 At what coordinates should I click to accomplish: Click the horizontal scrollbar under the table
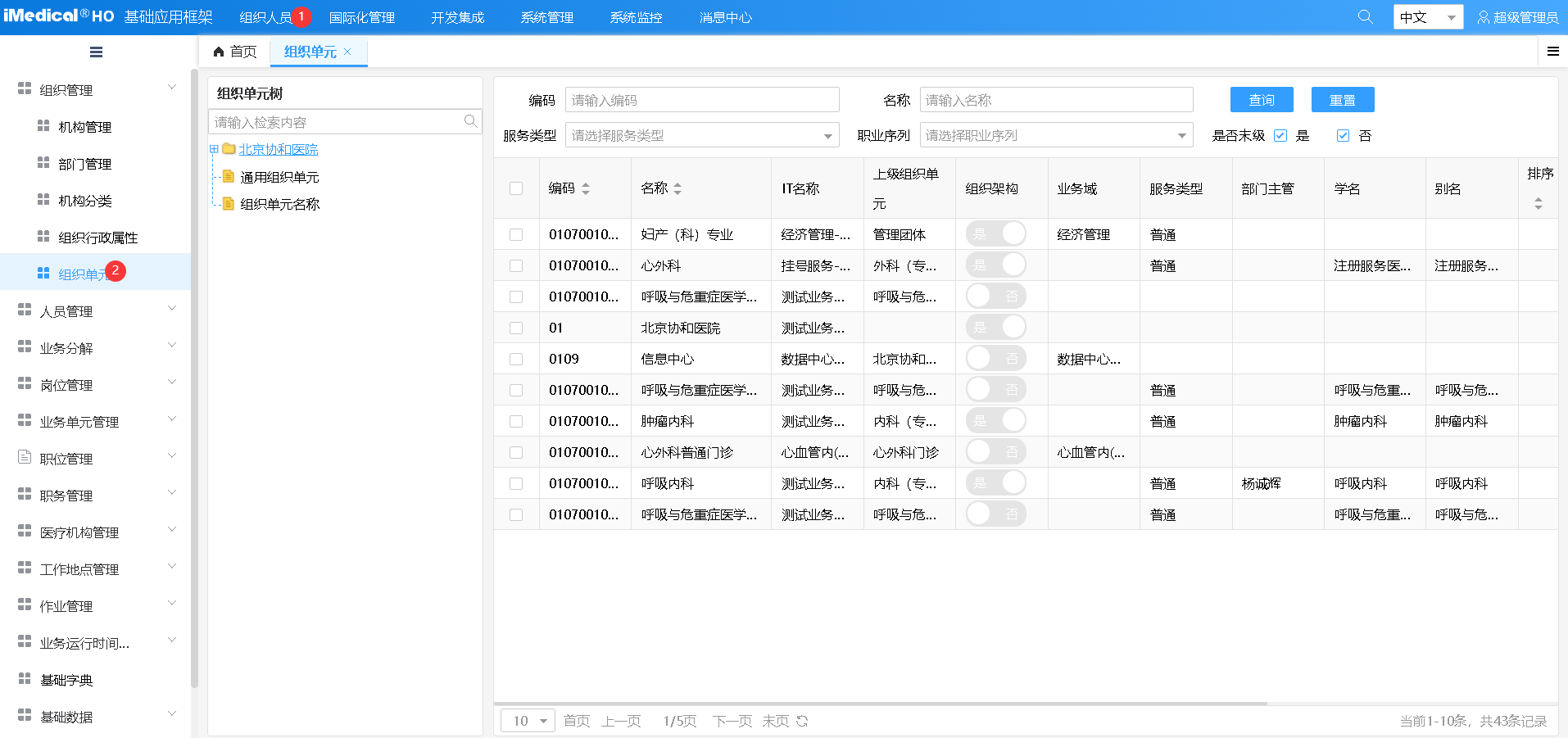881,703
